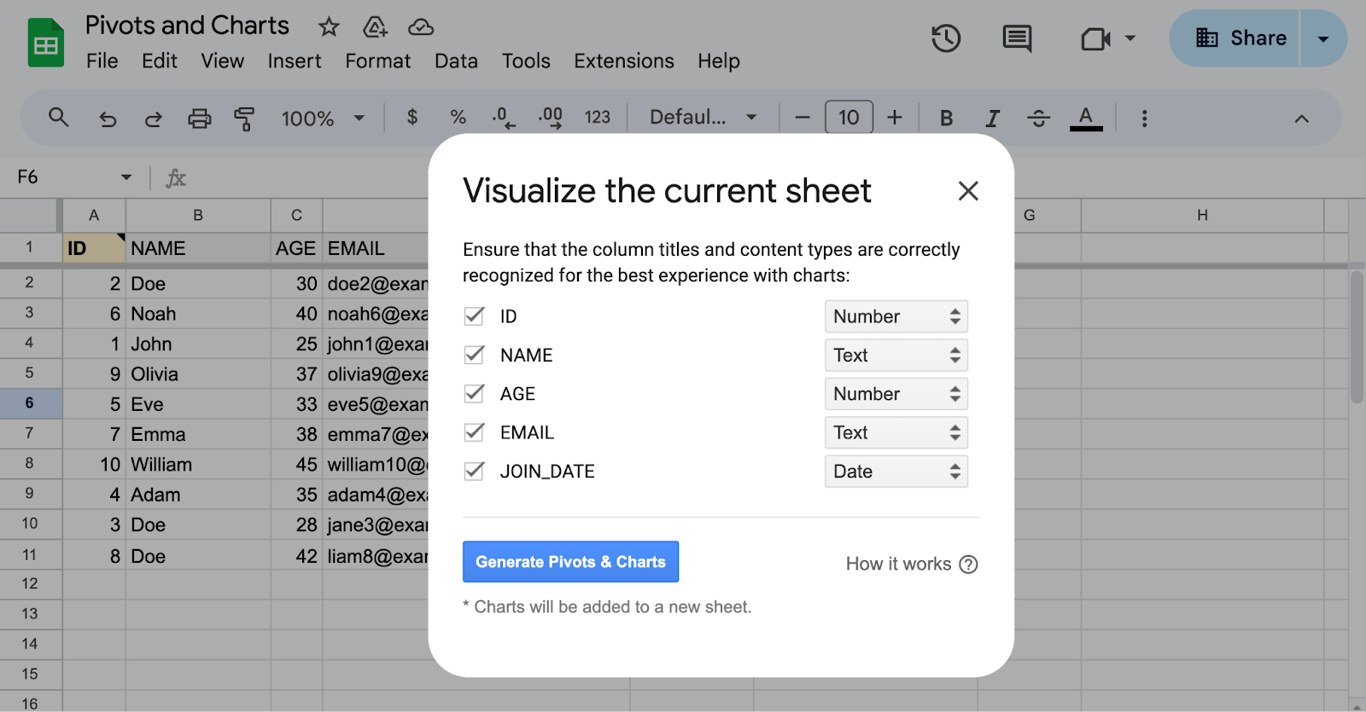Screen dimensions: 1366x712
Task: Open the AGE type dropdown
Action: [x=896, y=394]
